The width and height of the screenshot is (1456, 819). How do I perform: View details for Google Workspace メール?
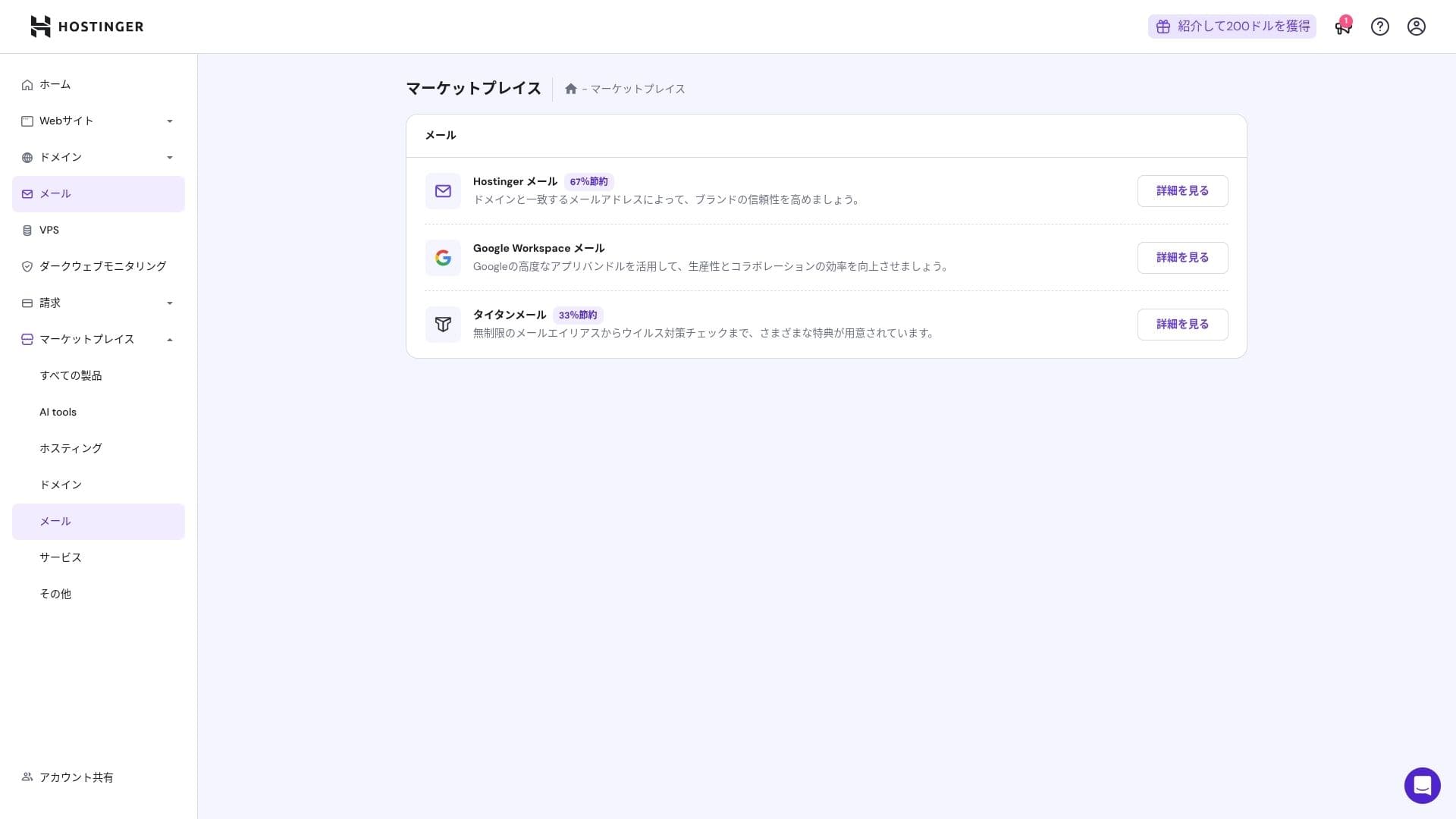[1182, 258]
